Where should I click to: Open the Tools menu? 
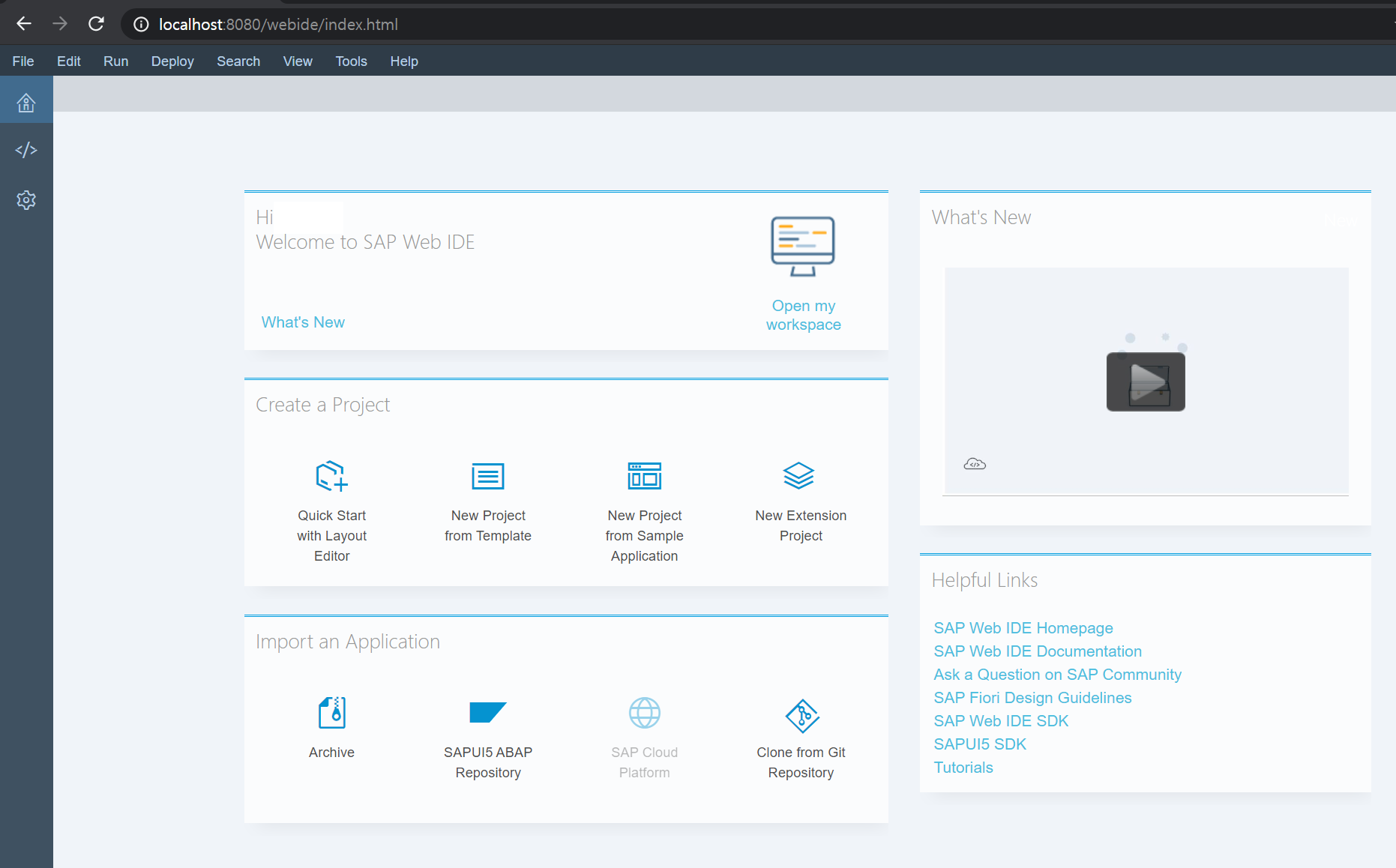coord(352,61)
